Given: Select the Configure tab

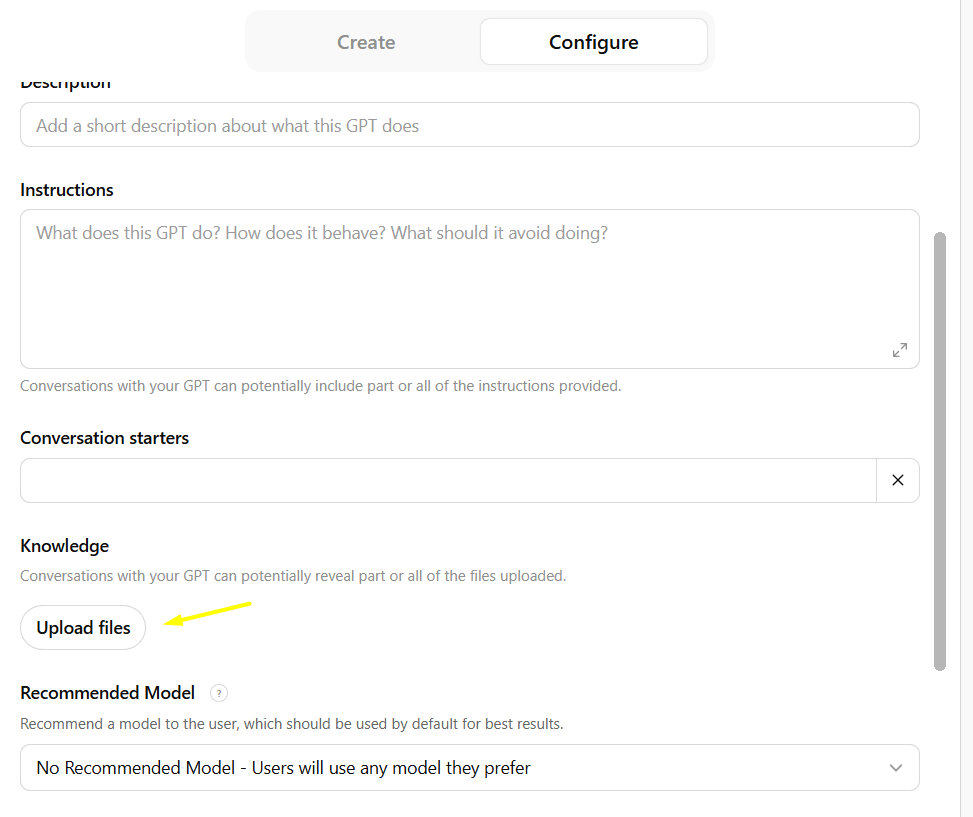Looking at the screenshot, I should [x=593, y=42].
